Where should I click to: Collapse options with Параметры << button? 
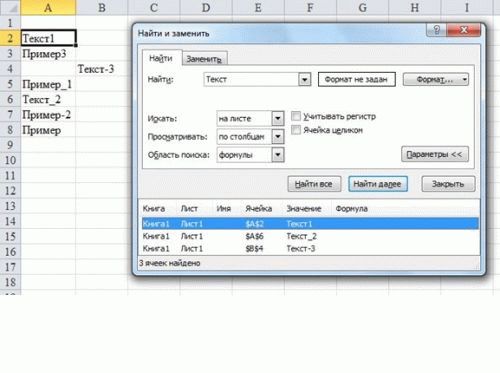pyautogui.click(x=435, y=154)
